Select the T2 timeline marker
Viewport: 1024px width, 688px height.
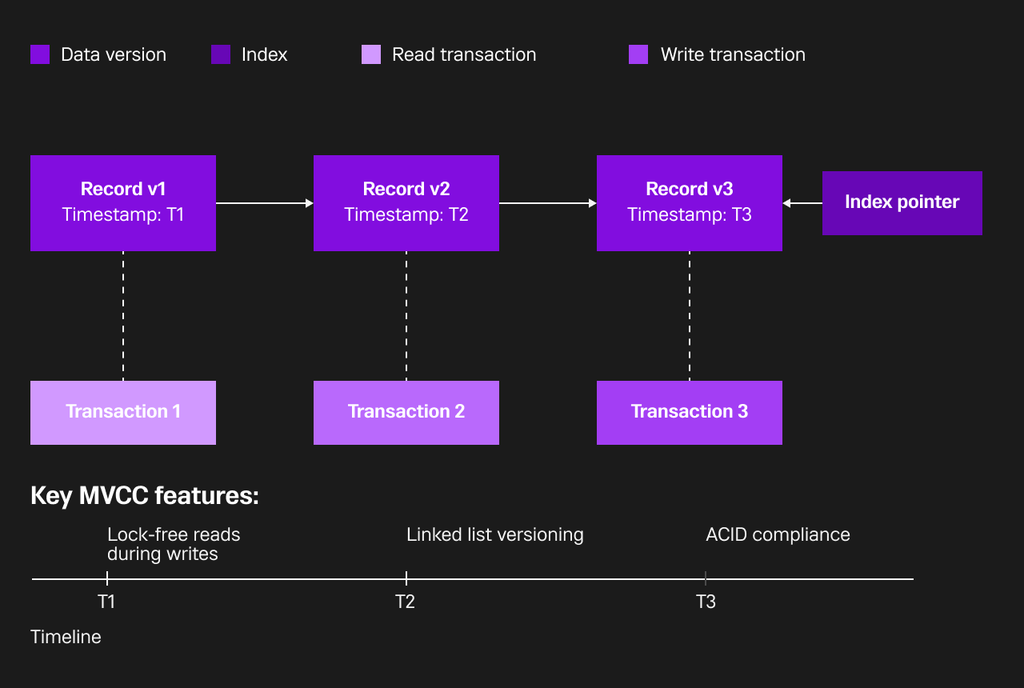pos(406,578)
